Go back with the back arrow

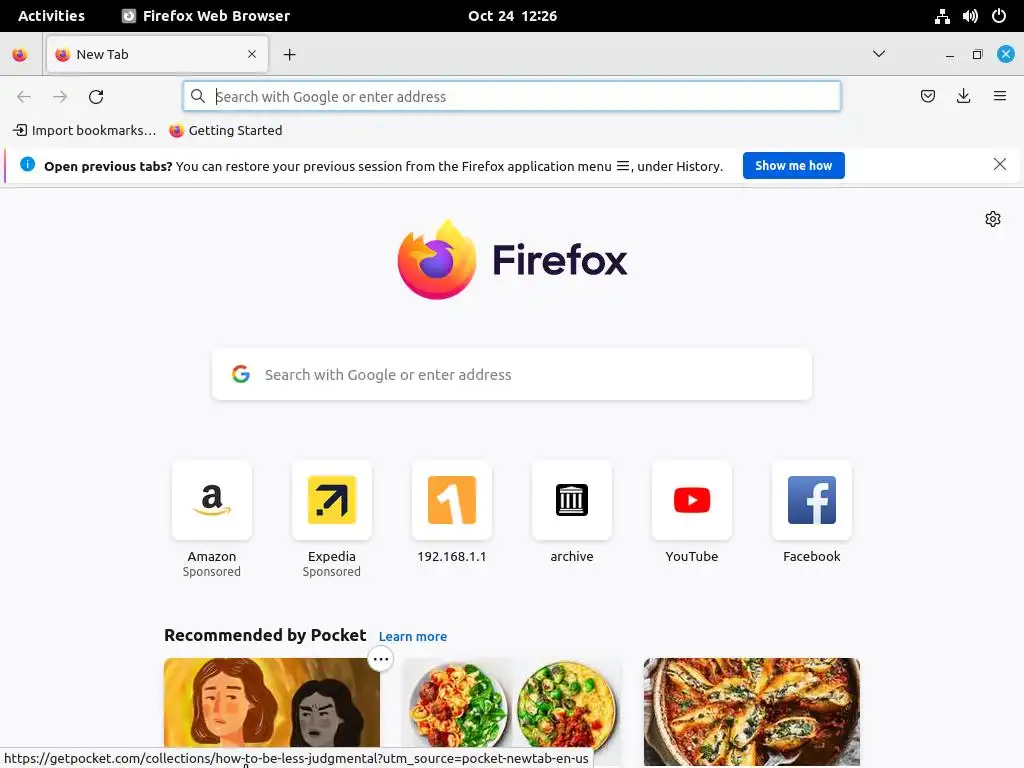click(24, 97)
